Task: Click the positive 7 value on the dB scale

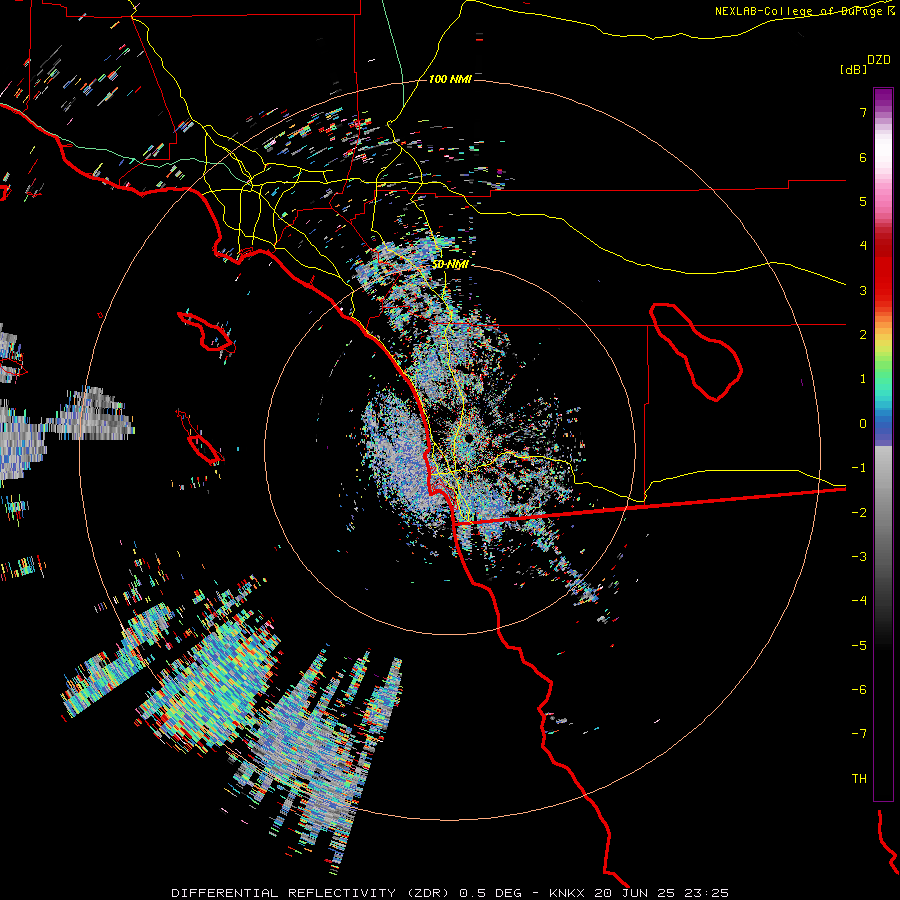Action: coord(863,112)
